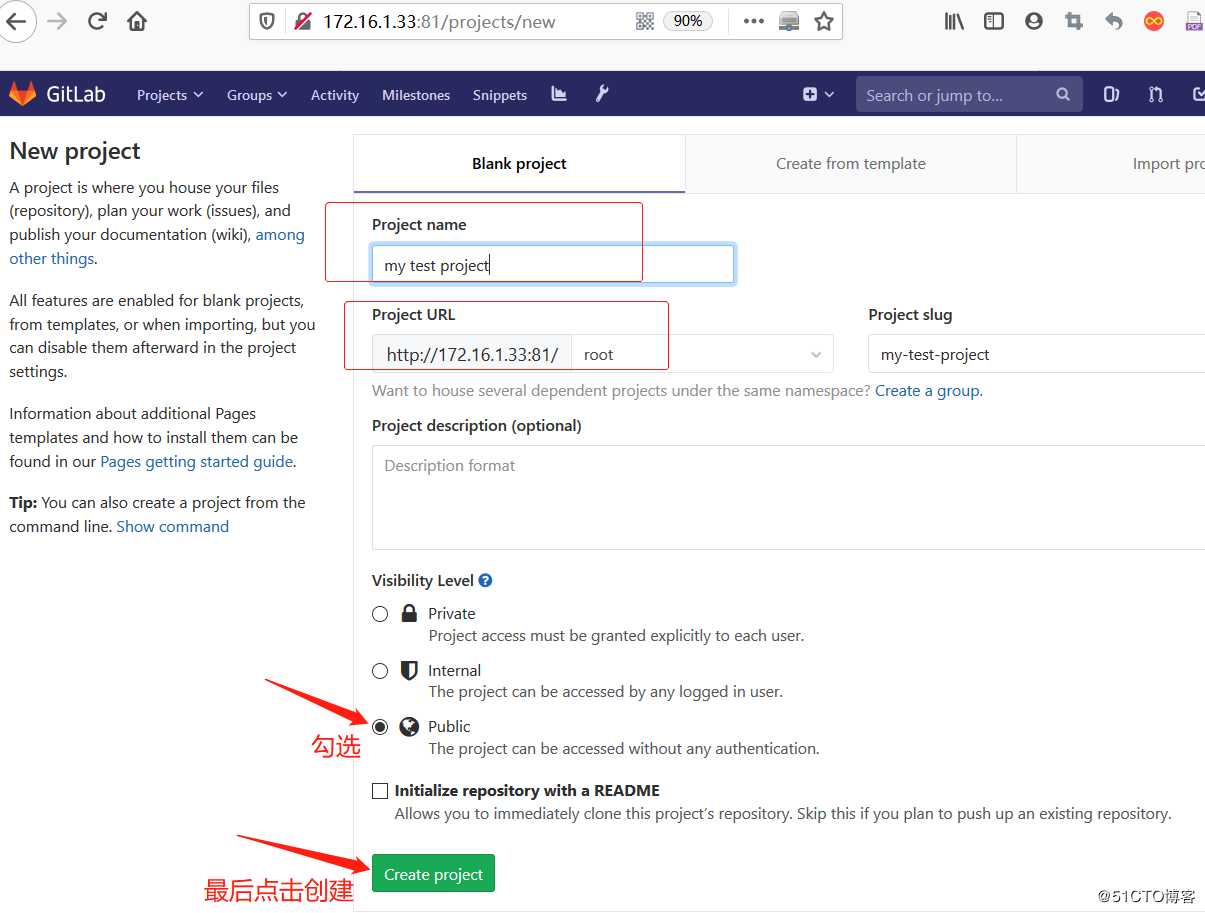Click the address bar container icon
The image size is (1205, 913).
pos(789,21)
